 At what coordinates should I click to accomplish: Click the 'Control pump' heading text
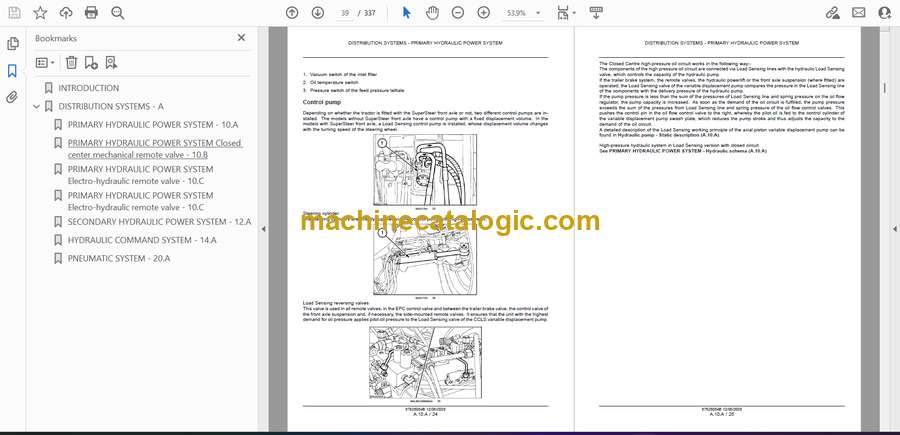point(321,102)
